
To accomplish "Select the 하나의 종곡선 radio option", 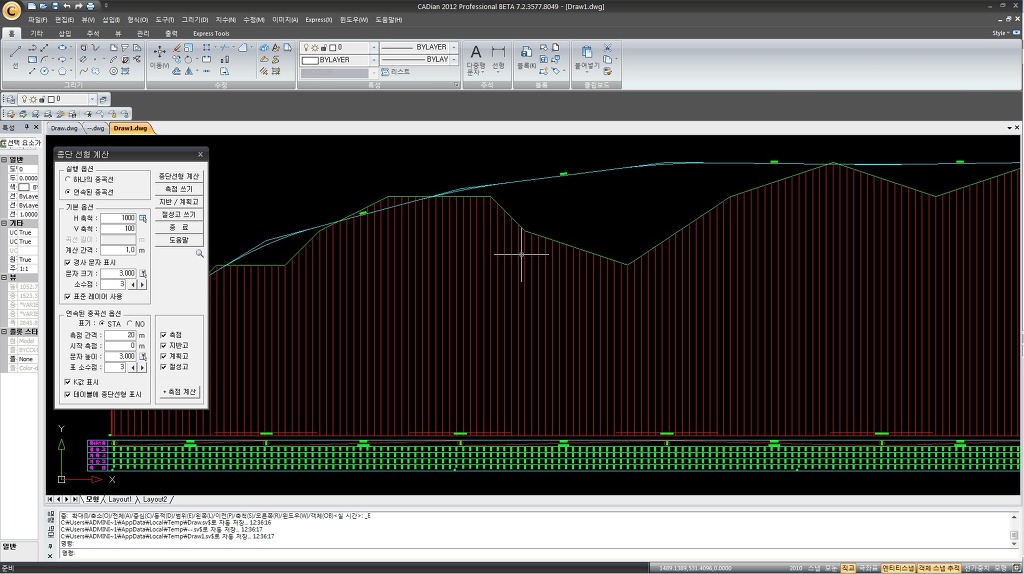I will point(68,180).
